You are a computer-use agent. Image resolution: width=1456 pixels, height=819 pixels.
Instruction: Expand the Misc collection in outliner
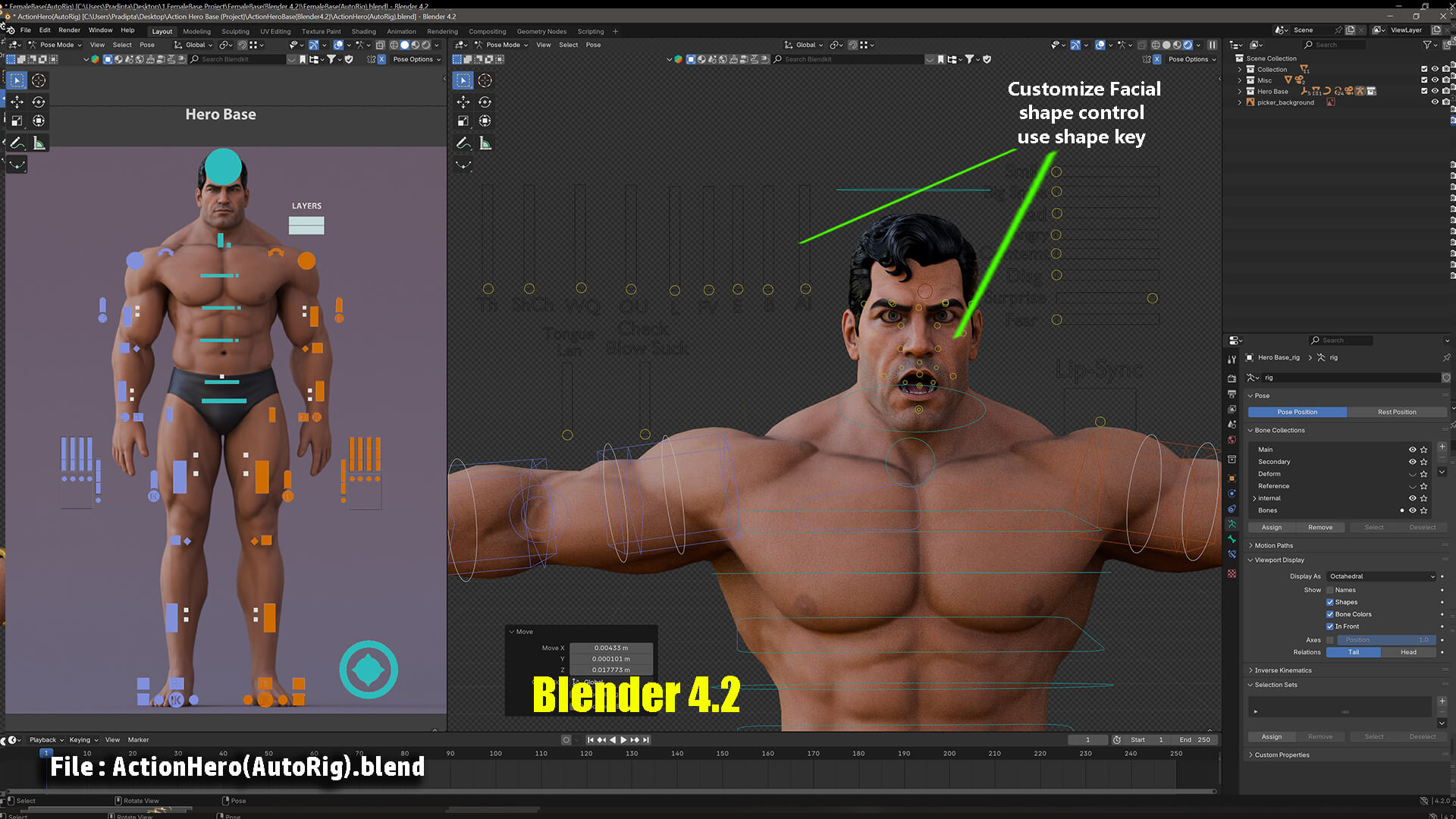1240,80
